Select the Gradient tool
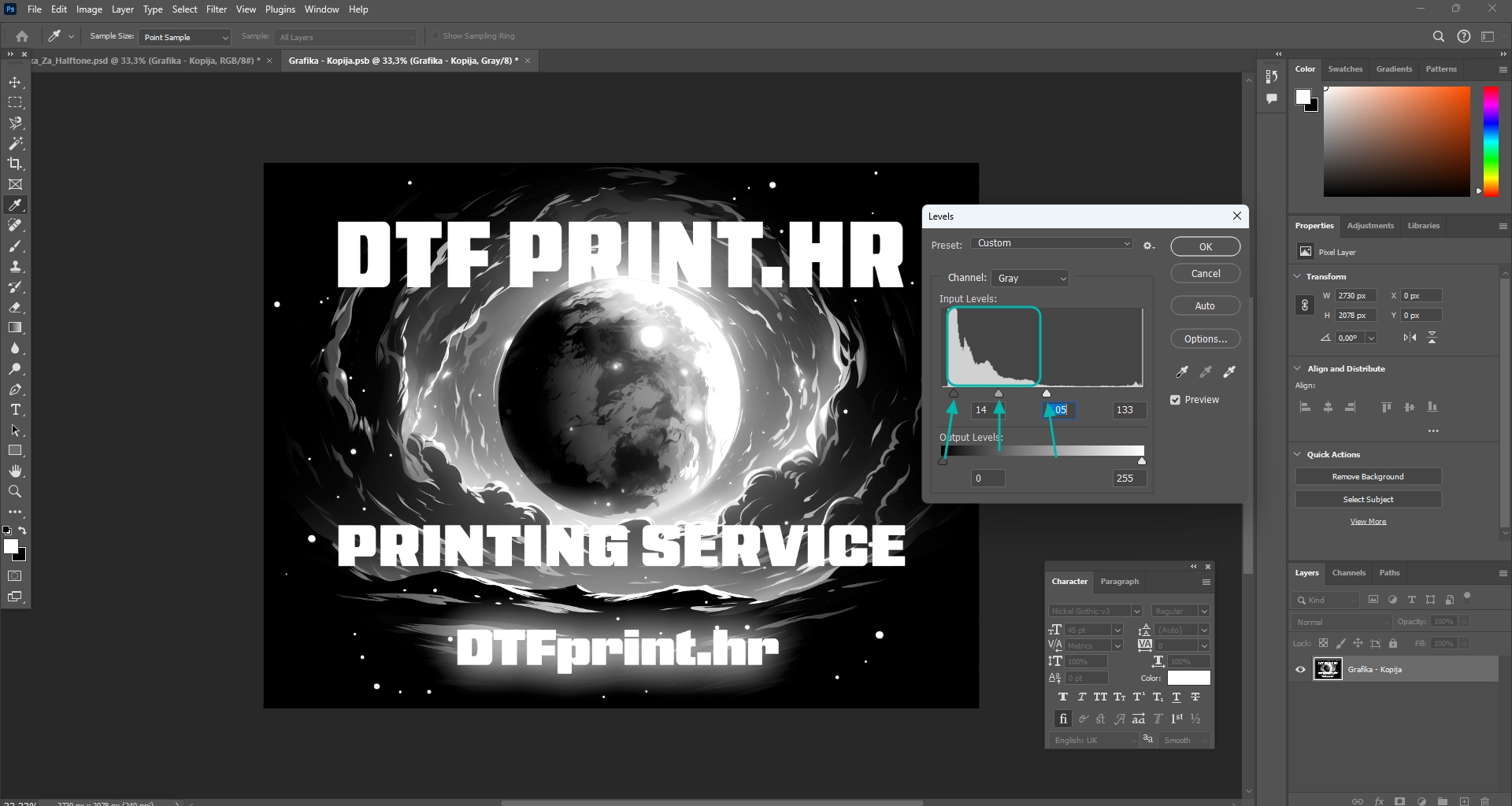Screen dimensions: 1512x806 point(15,327)
